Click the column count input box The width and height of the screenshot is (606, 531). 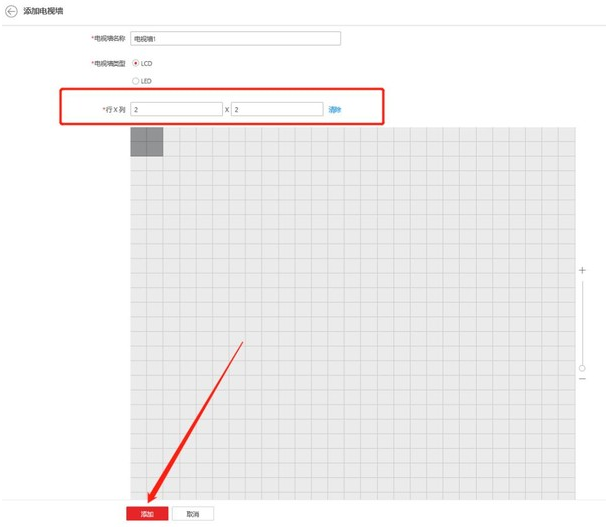click(x=276, y=109)
